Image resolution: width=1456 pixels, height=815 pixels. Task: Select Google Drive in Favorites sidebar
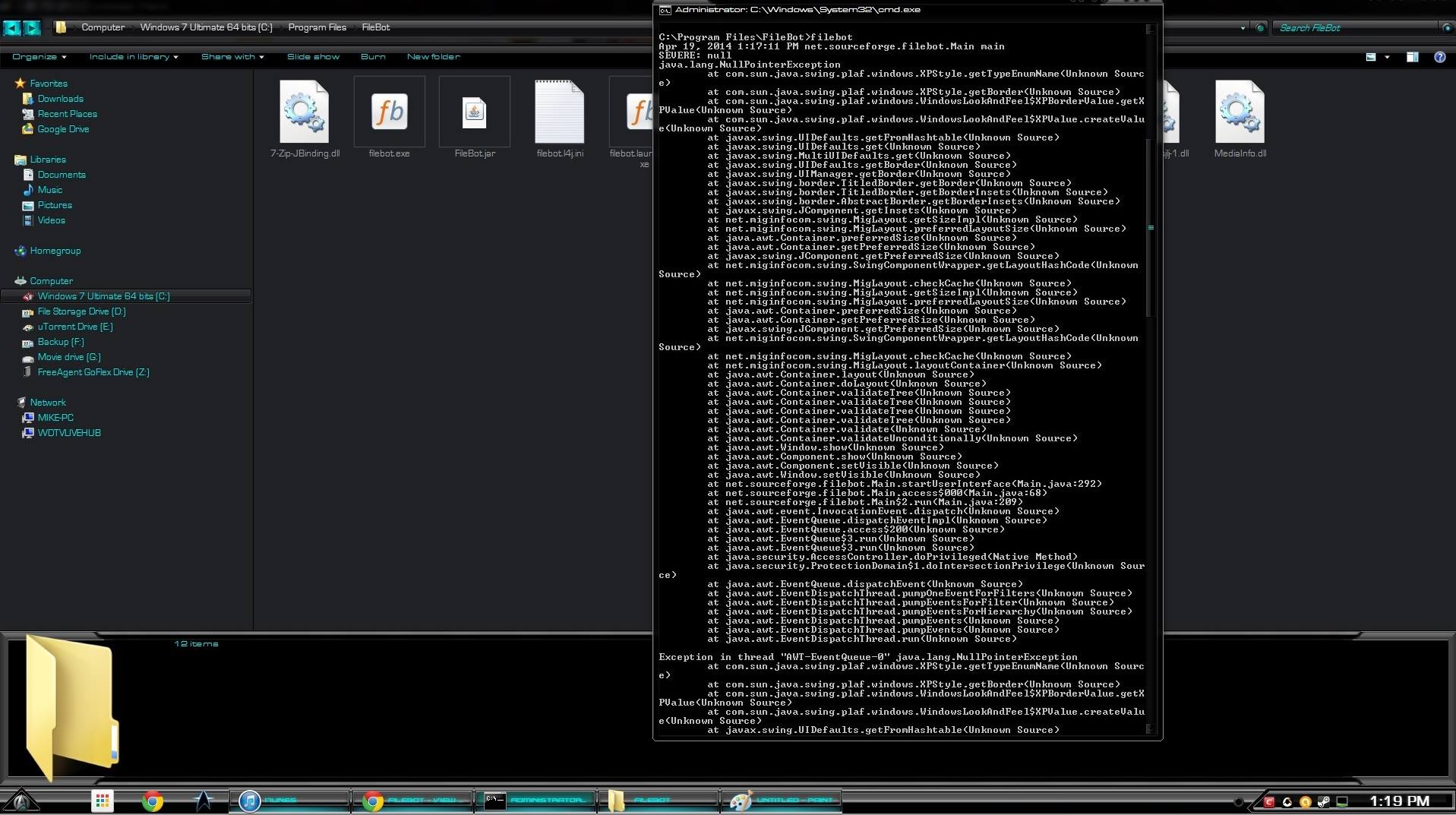pyautogui.click(x=63, y=129)
